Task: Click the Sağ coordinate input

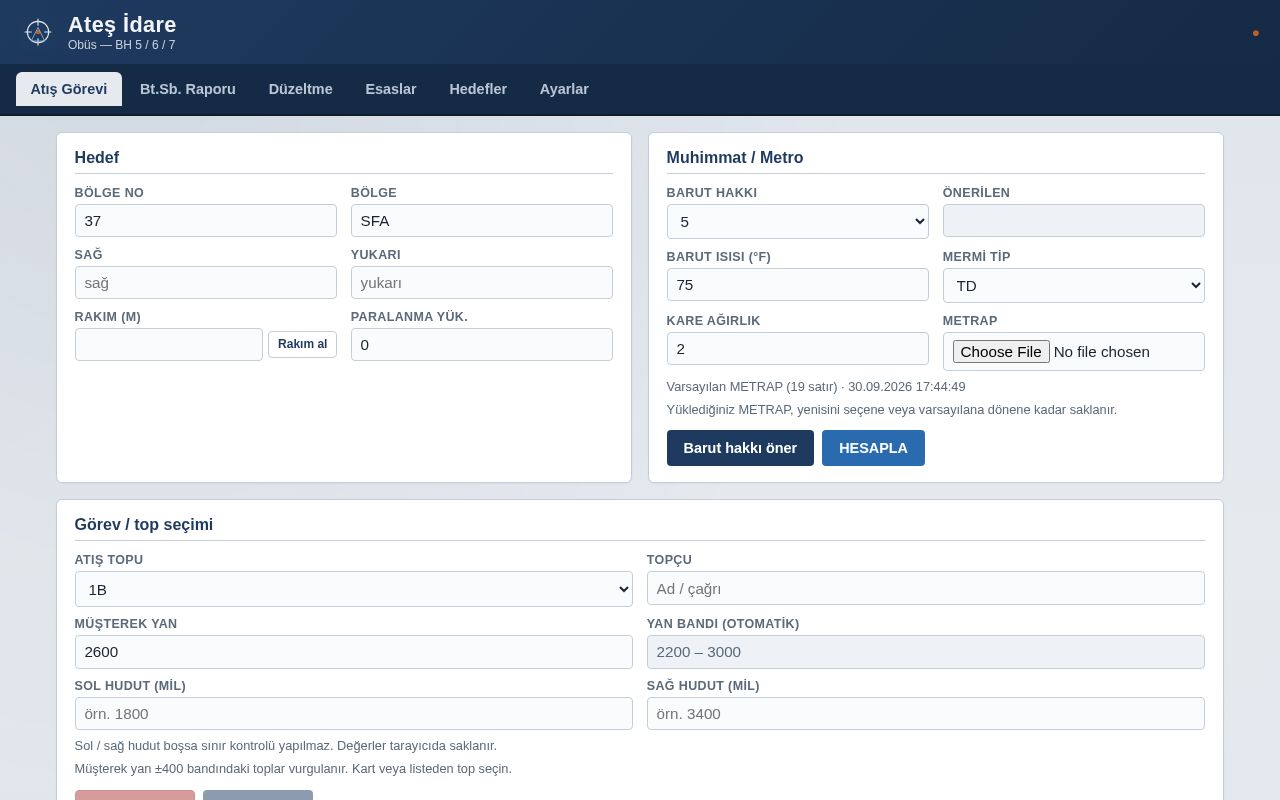Action: tap(205, 283)
